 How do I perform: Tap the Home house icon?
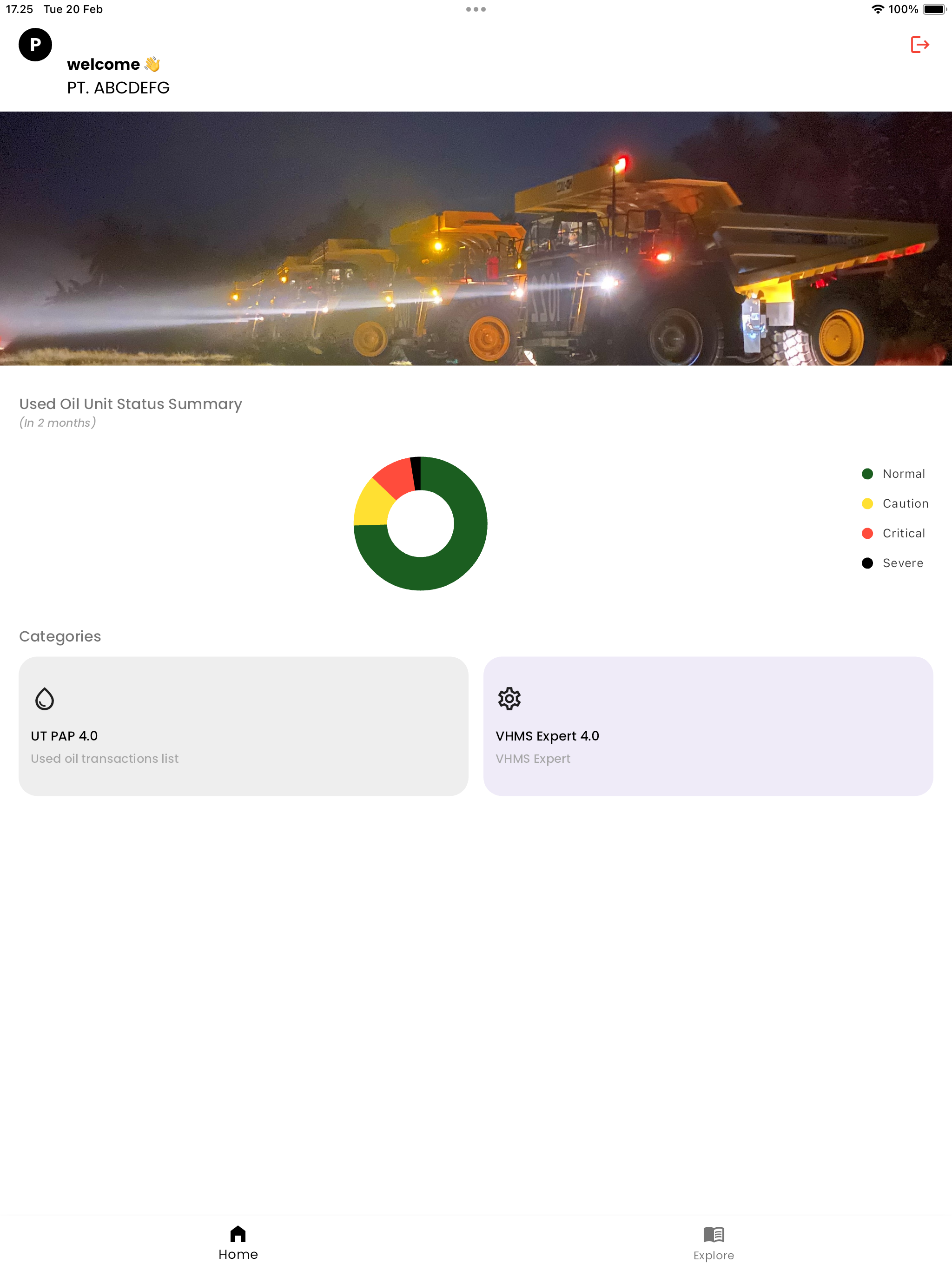pyautogui.click(x=238, y=1234)
